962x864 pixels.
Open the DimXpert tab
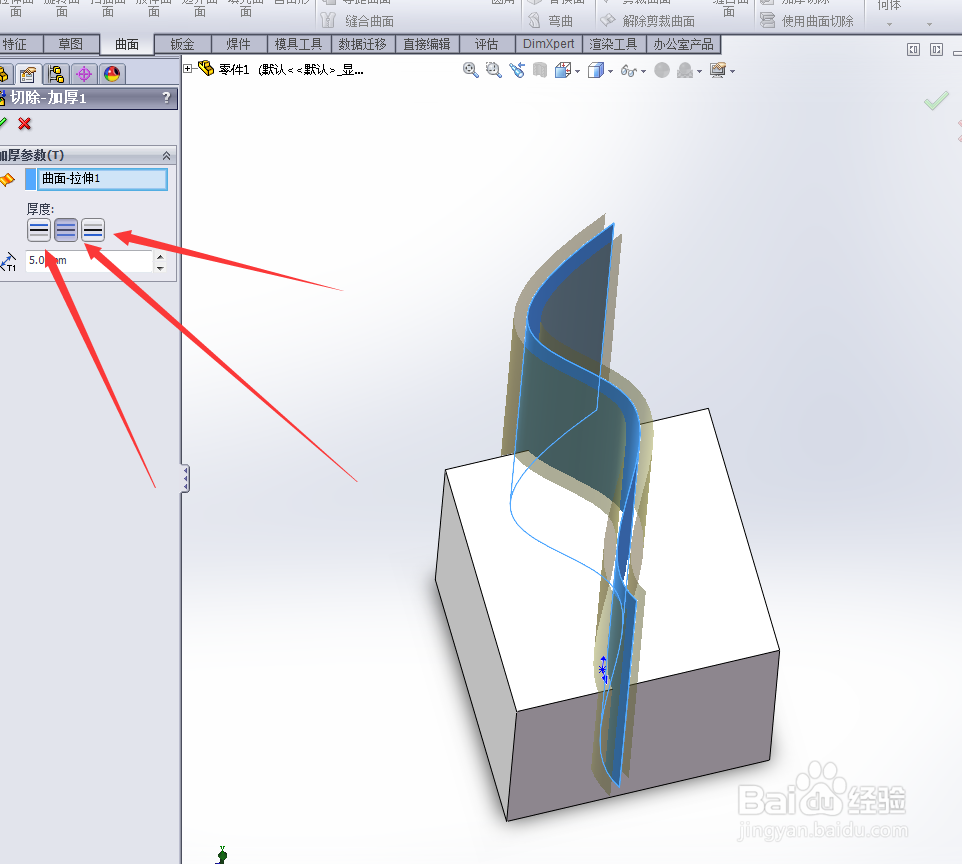point(548,44)
